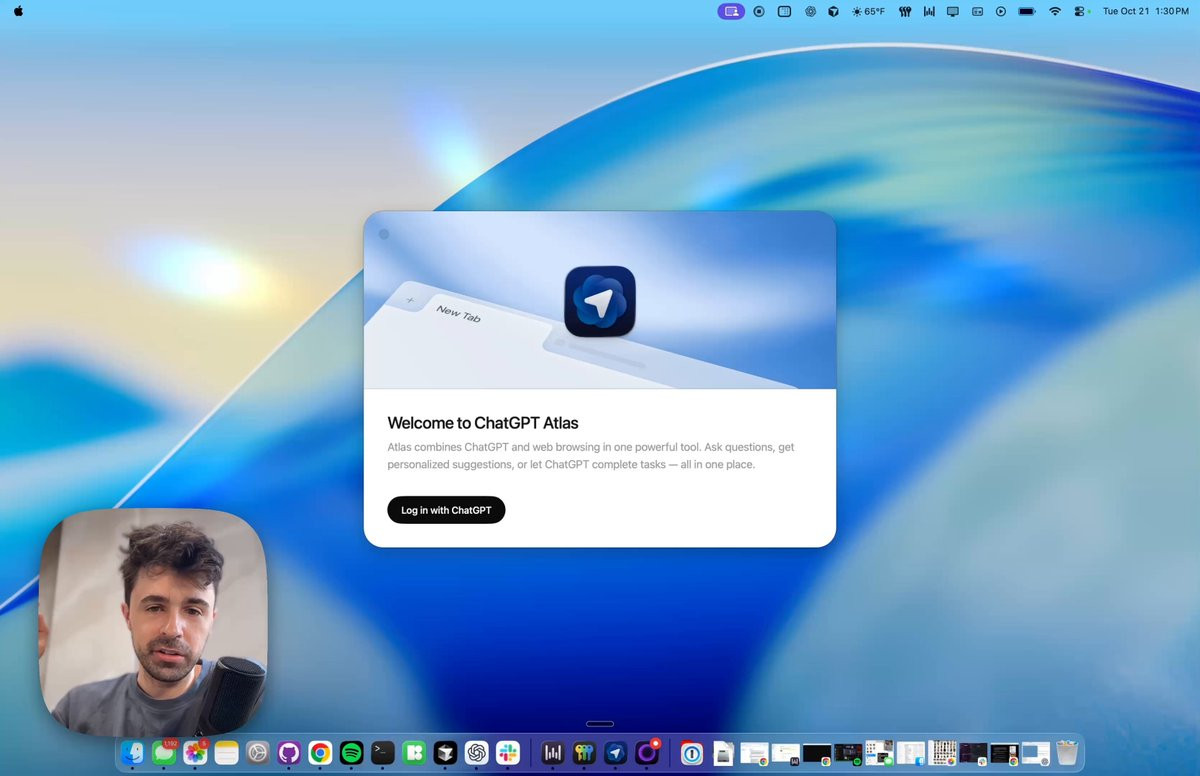Open 1Password from the Dock

(x=692, y=753)
